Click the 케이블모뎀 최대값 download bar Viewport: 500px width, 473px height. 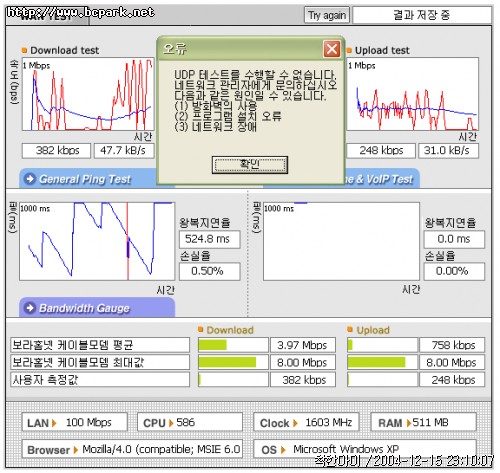(233, 362)
